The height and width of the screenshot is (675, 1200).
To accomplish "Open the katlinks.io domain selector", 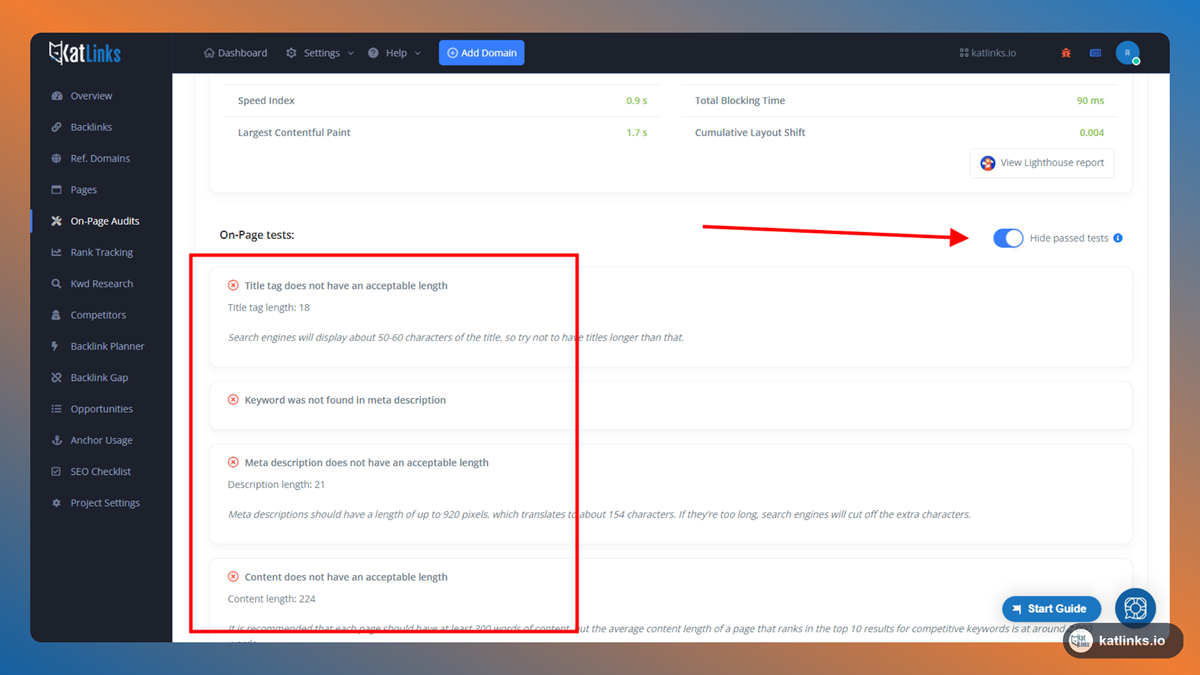I will pos(987,53).
